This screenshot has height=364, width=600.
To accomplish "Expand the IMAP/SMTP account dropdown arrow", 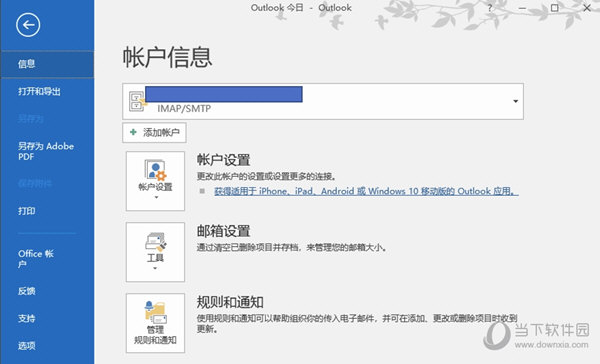I will coord(515,101).
